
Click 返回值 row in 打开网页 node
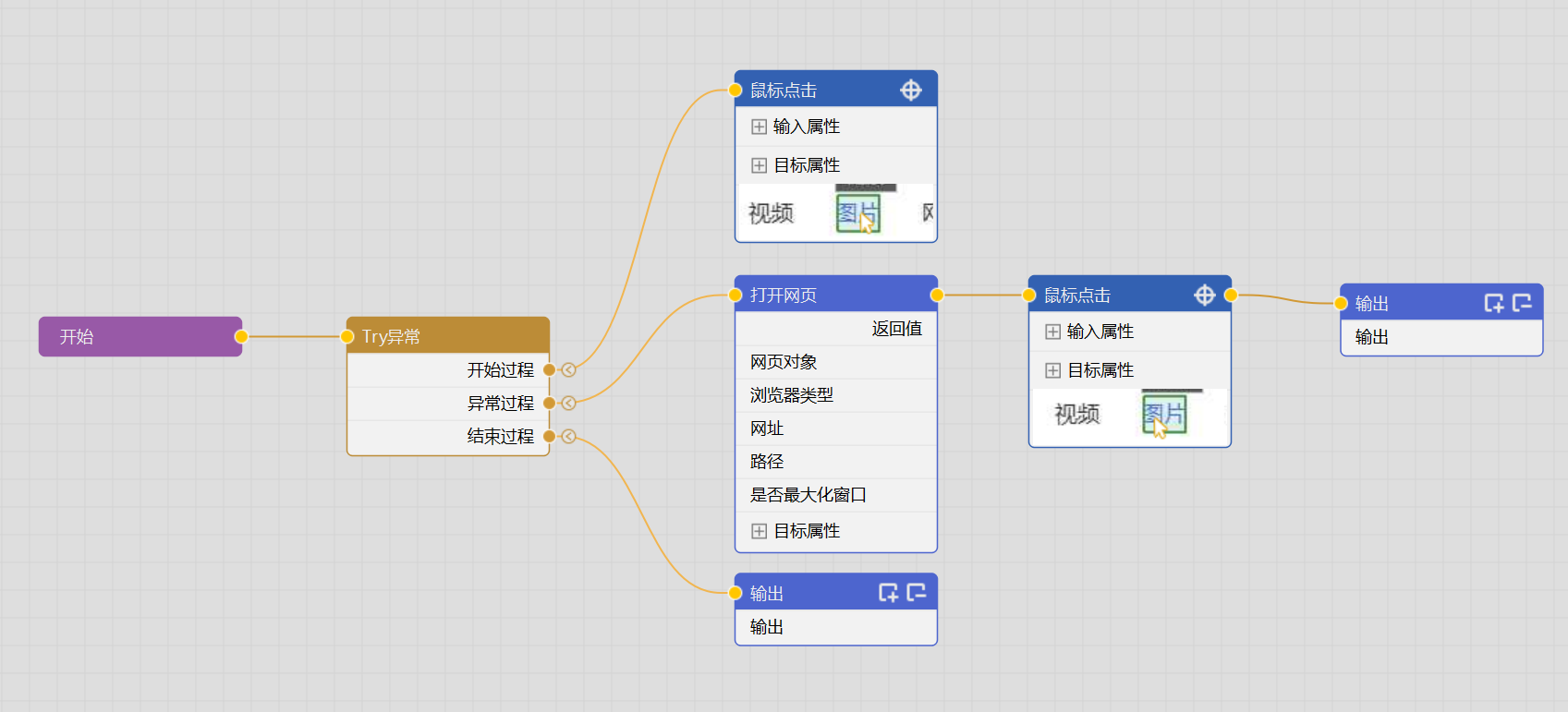click(836, 329)
